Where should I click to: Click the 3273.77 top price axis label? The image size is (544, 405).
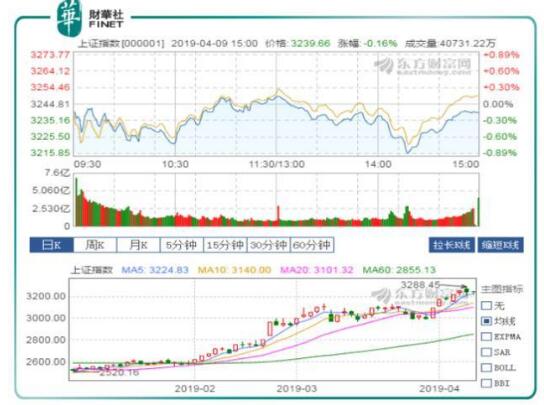(50, 55)
